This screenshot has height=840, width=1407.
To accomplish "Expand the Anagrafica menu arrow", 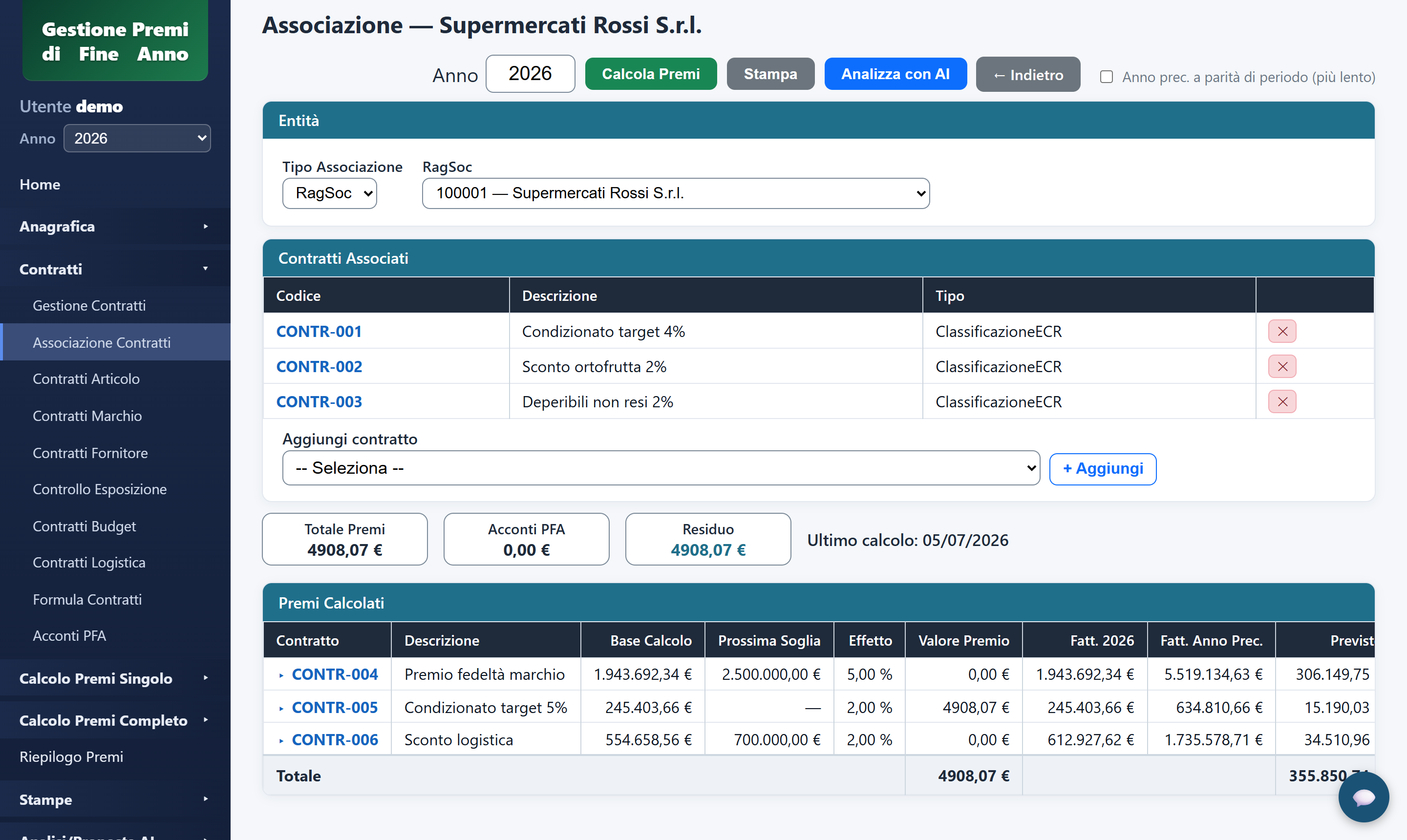I will [x=206, y=227].
